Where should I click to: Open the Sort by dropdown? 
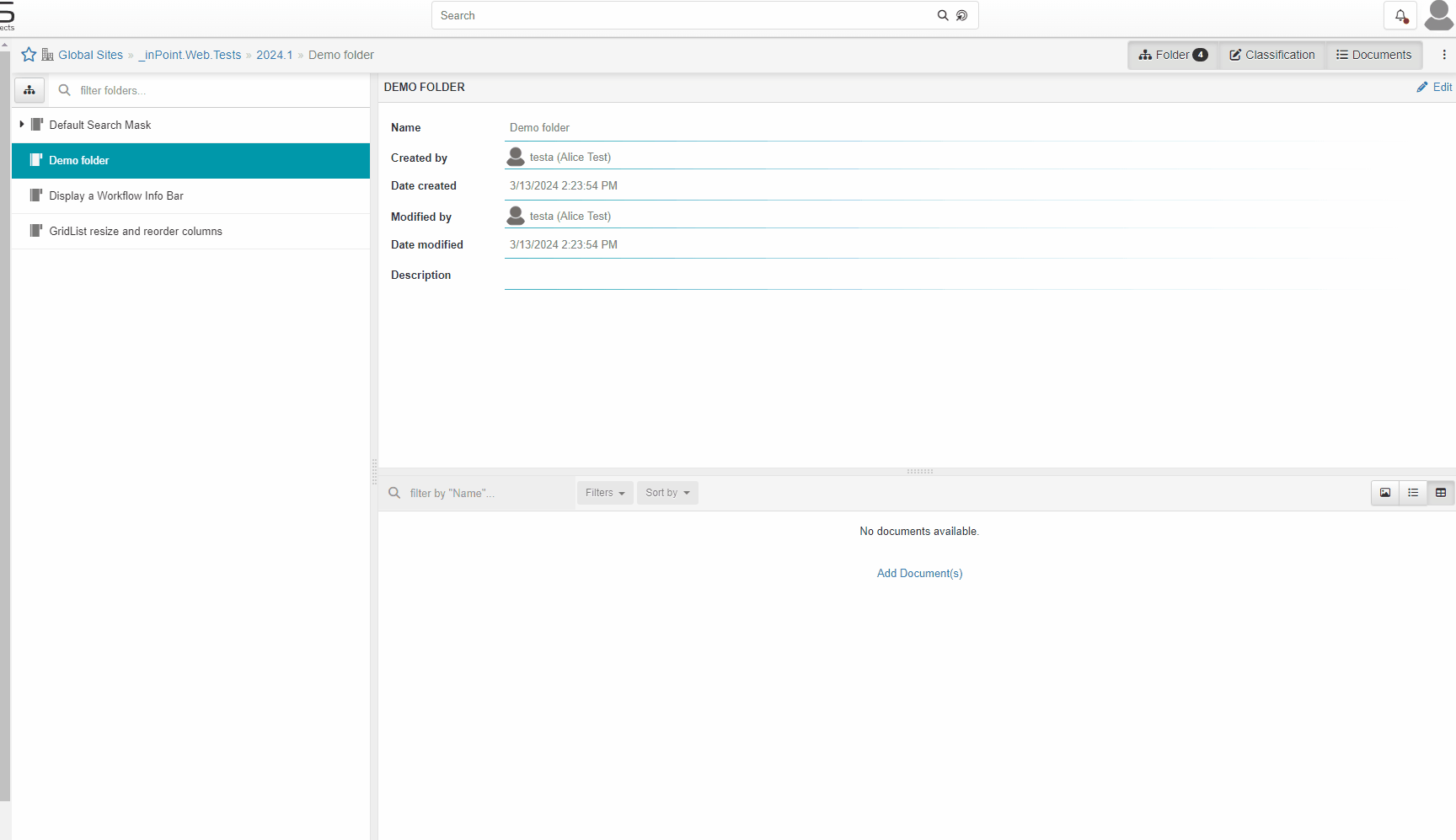(x=667, y=493)
